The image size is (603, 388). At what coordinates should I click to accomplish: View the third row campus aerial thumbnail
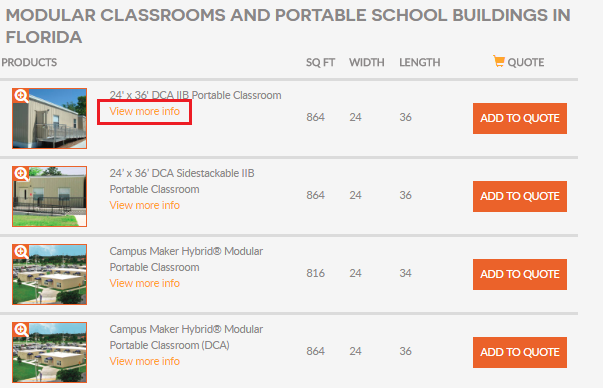[x=50, y=275]
